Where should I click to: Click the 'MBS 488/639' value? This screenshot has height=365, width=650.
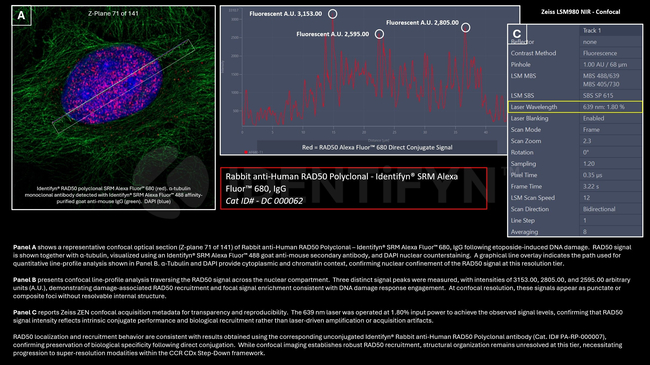(601, 76)
